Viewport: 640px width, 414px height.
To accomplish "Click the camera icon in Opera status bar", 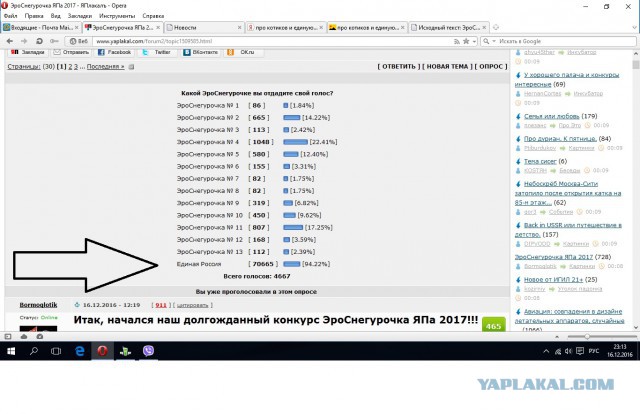I will tap(39, 336).
